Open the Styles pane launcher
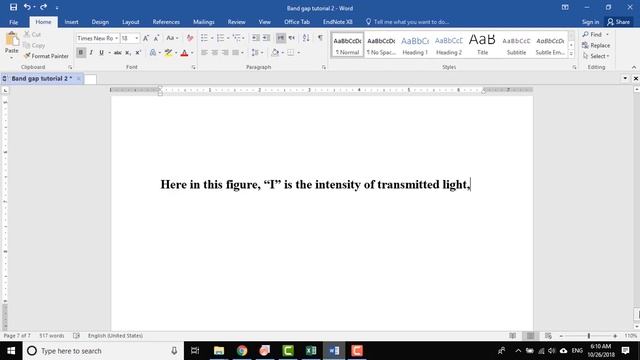 click(x=574, y=67)
